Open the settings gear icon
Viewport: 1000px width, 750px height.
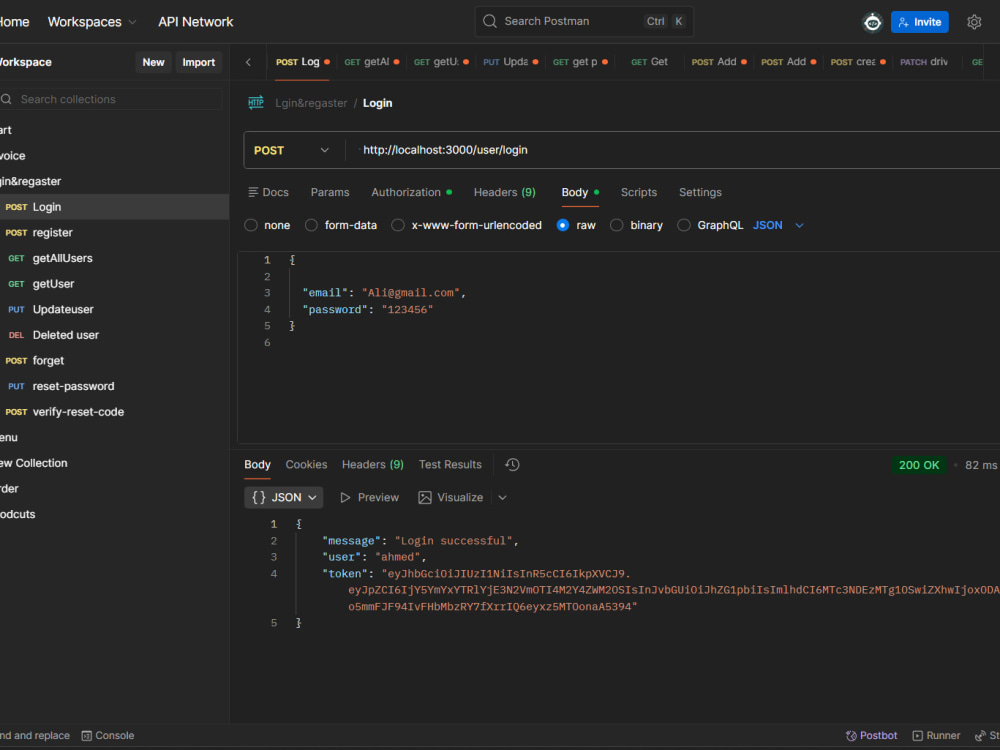tap(974, 22)
